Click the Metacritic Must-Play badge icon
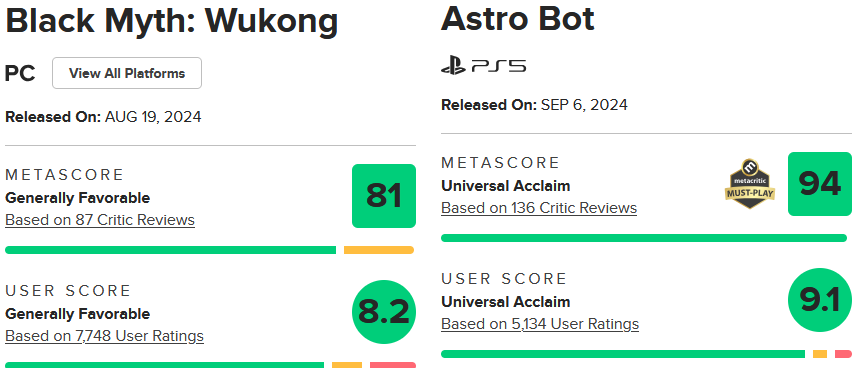 point(750,184)
